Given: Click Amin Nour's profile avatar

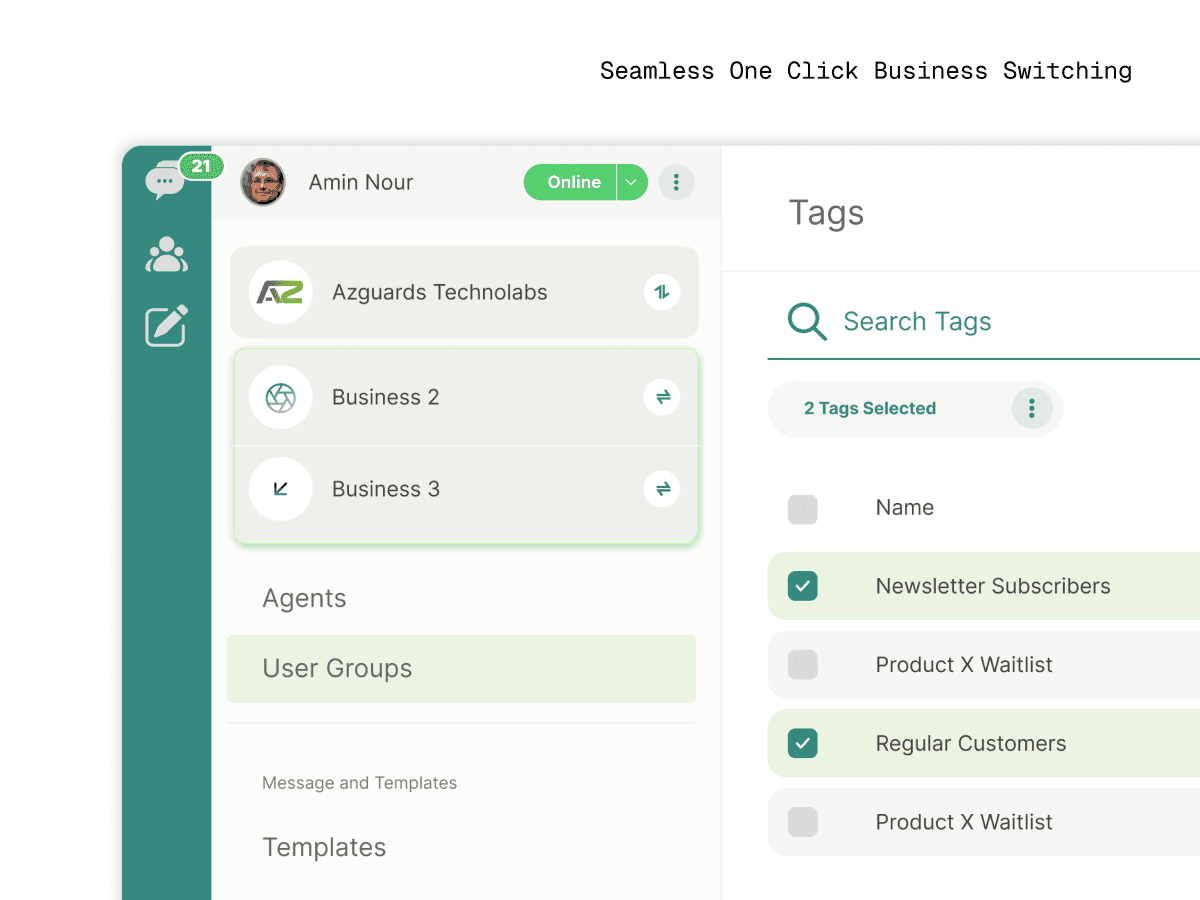Looking at the screenshot, I should 263,182.
